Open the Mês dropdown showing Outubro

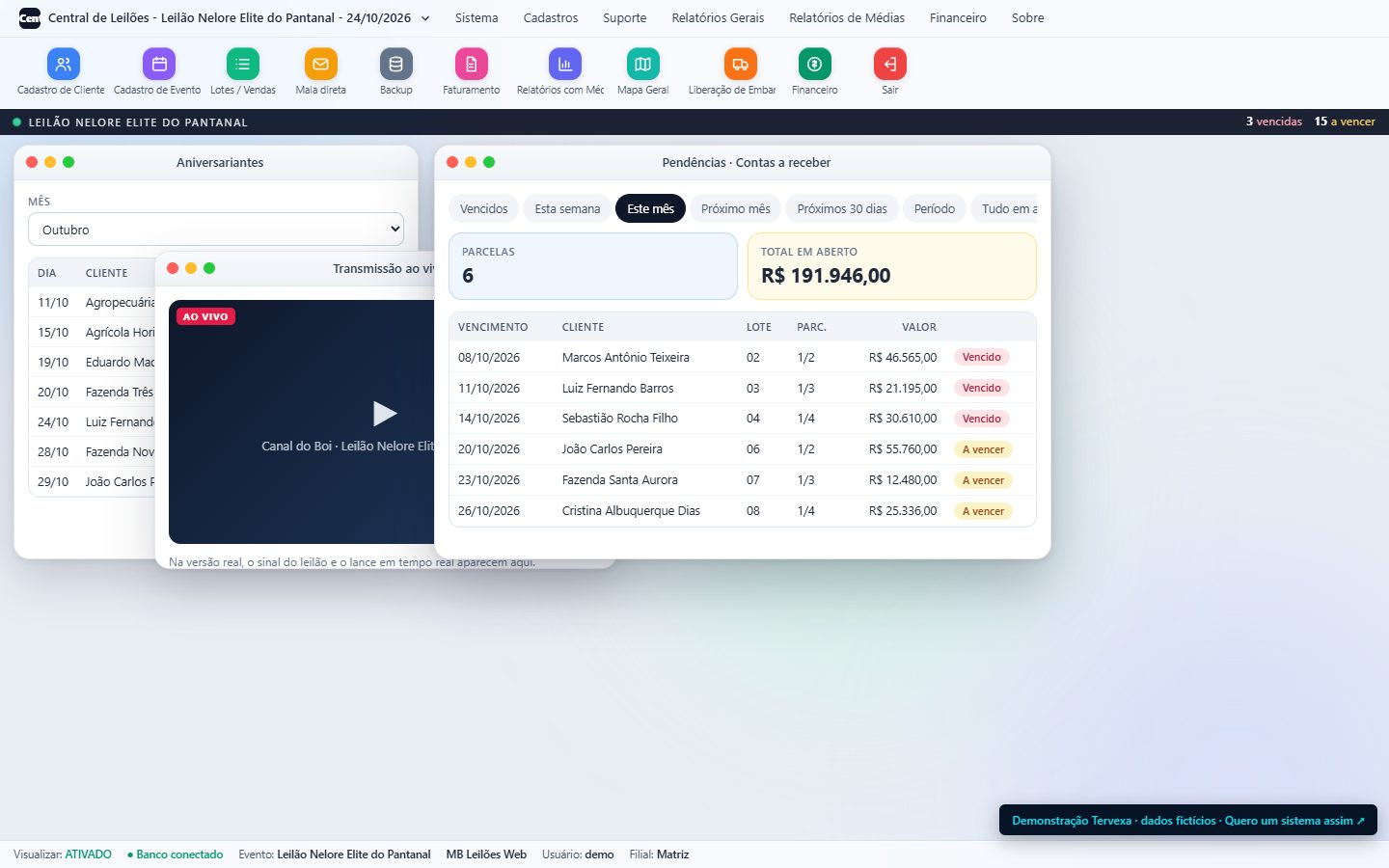pos(216,230)
